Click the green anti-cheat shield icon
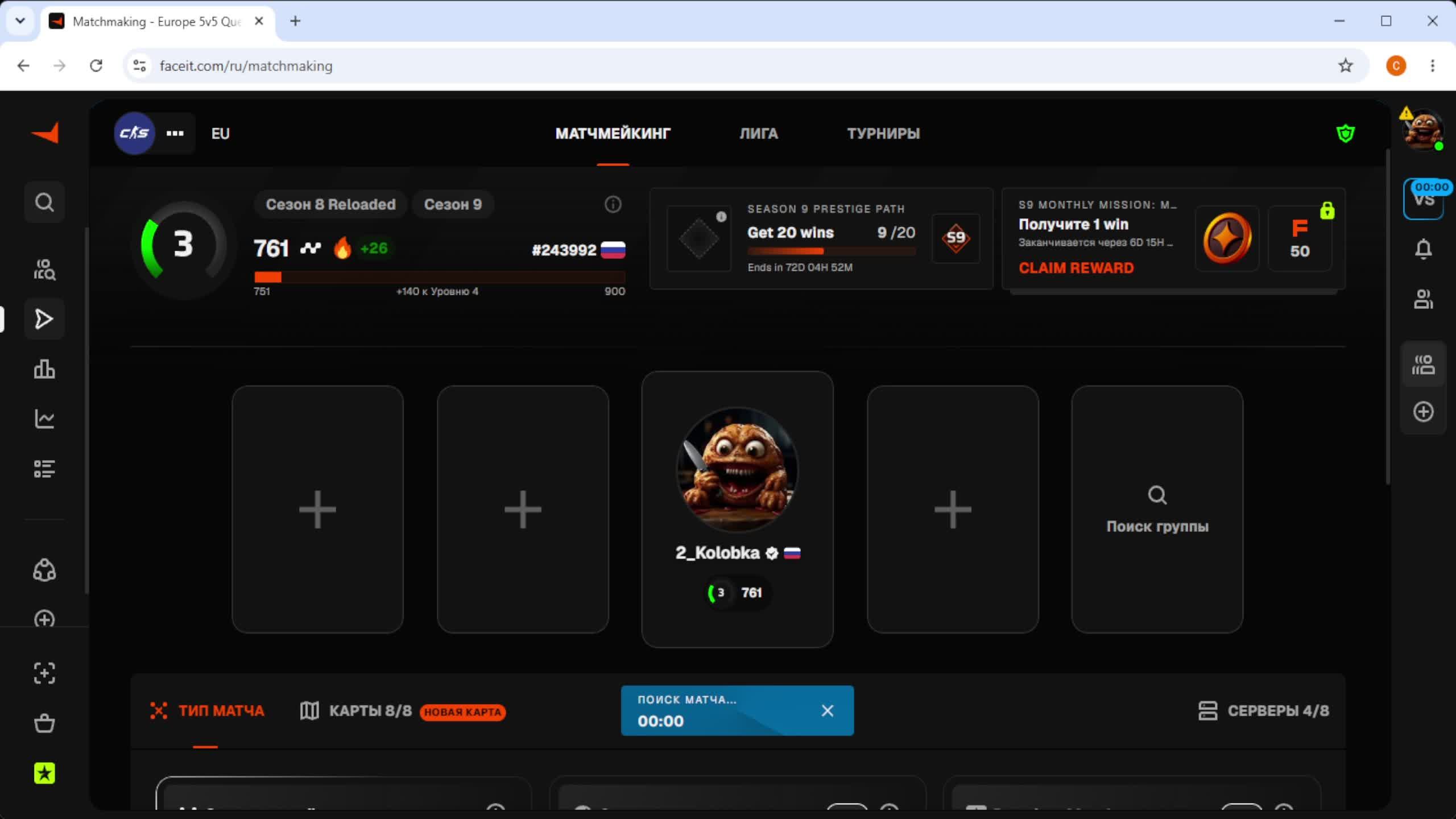The height and width of the screenshot is (819, 1456). coord(1346,134)
